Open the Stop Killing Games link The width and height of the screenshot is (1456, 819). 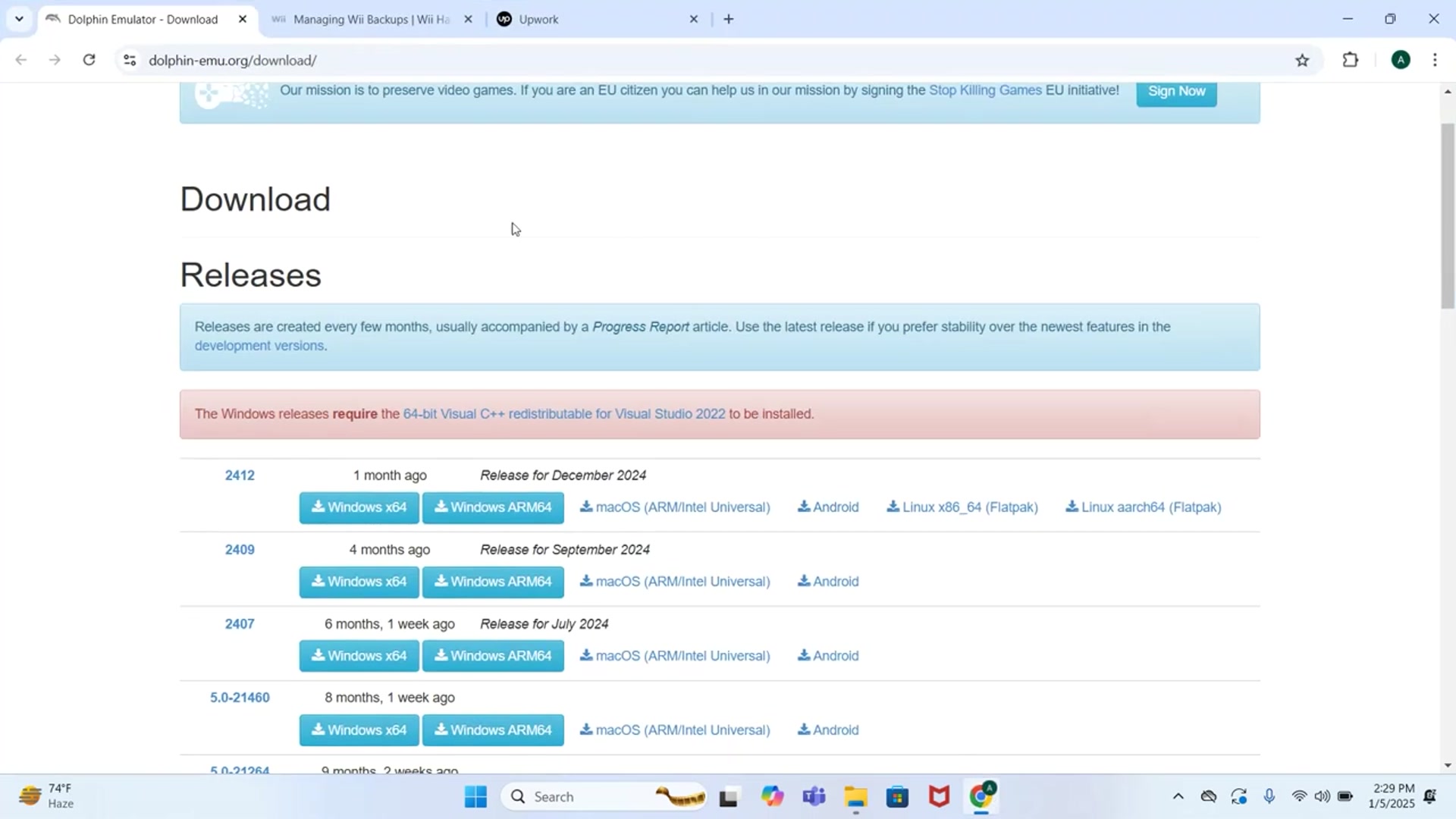pos(985,90)
